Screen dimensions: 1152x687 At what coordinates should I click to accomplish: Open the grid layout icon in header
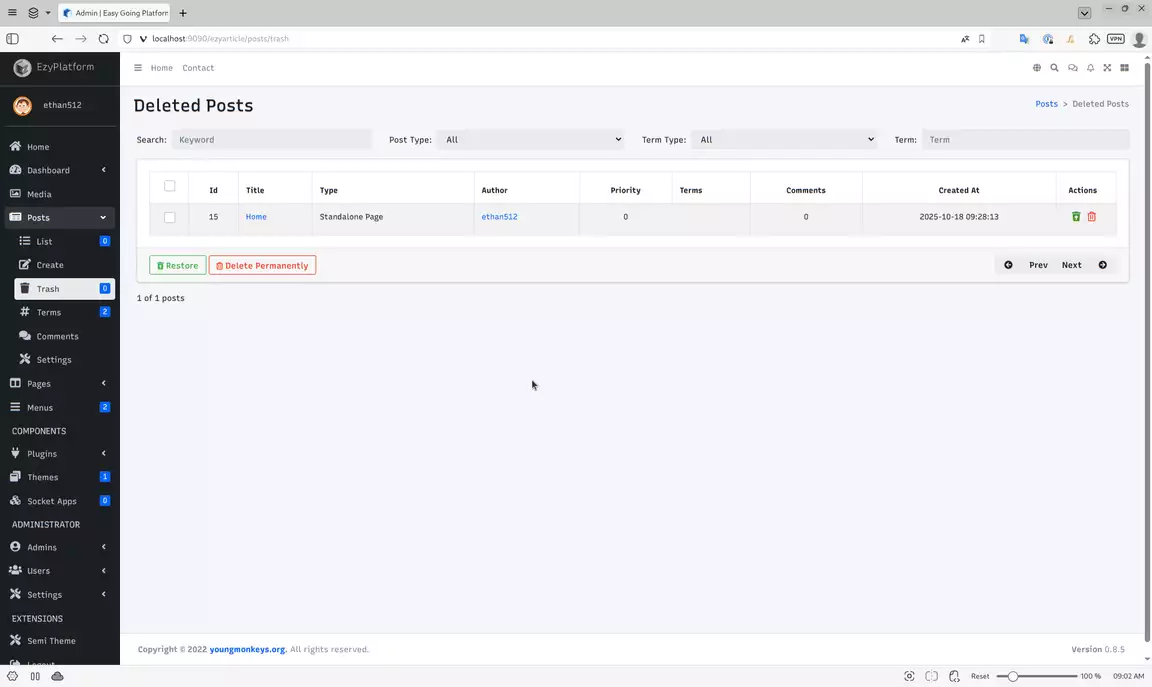point(1124,68)
